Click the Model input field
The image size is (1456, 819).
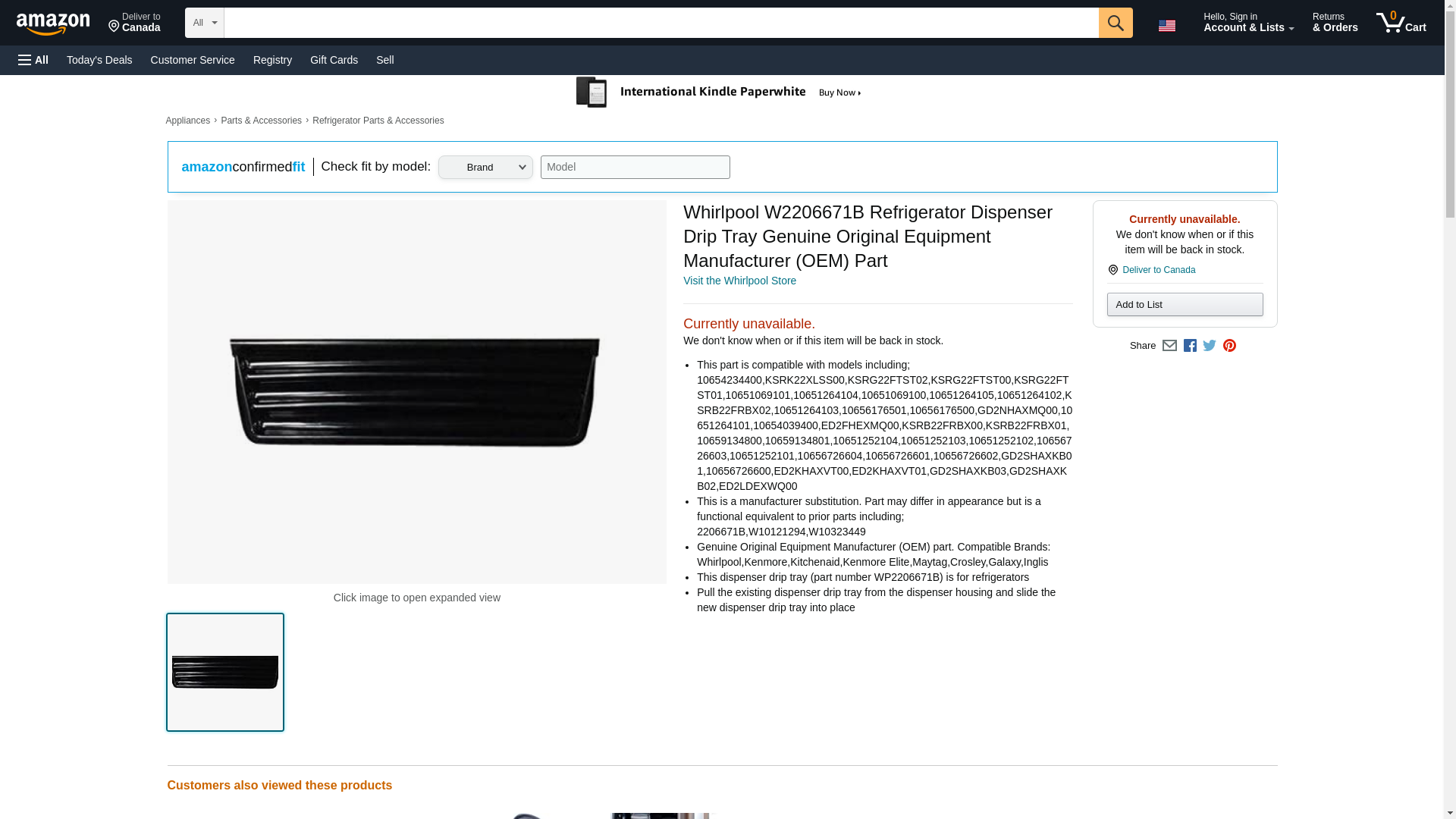click(635, 168)
